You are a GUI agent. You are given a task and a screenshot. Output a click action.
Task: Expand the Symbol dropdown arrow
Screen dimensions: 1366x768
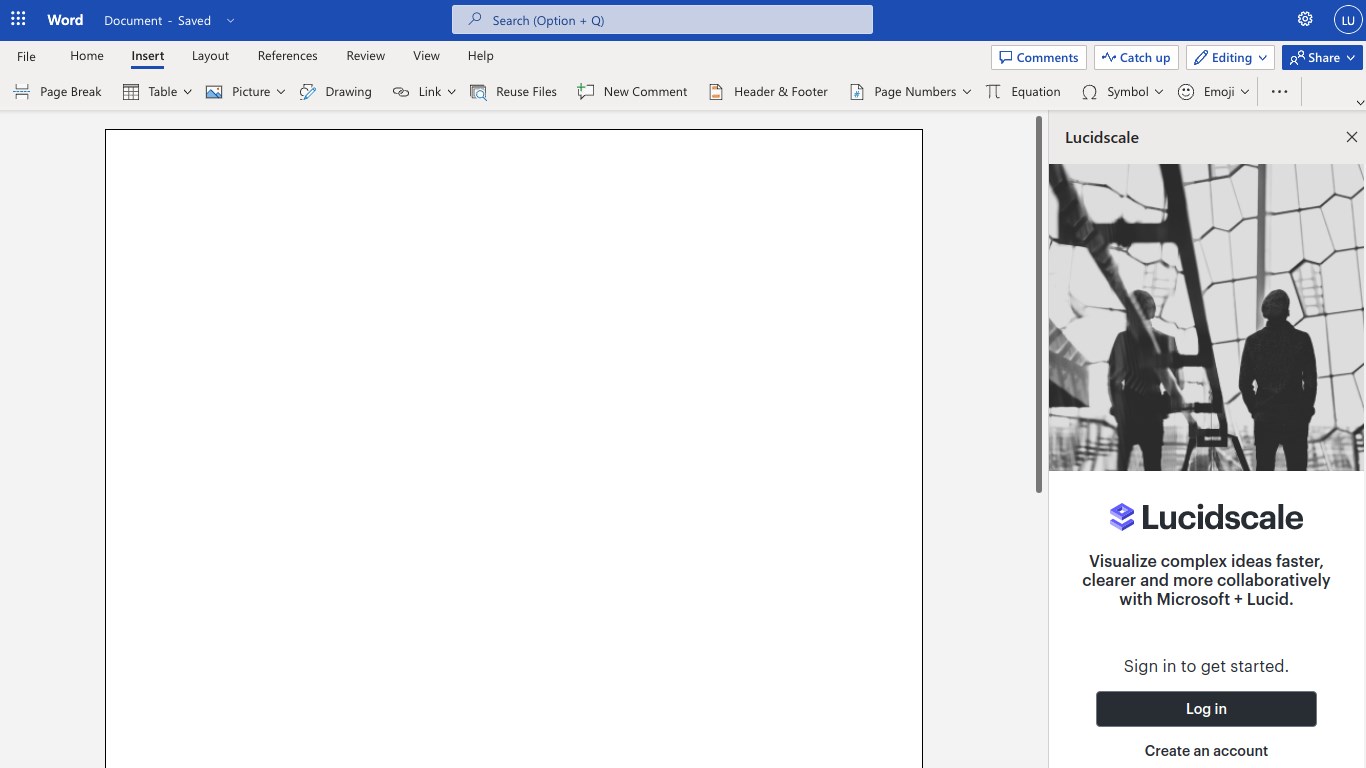[x=1159, y=92]
